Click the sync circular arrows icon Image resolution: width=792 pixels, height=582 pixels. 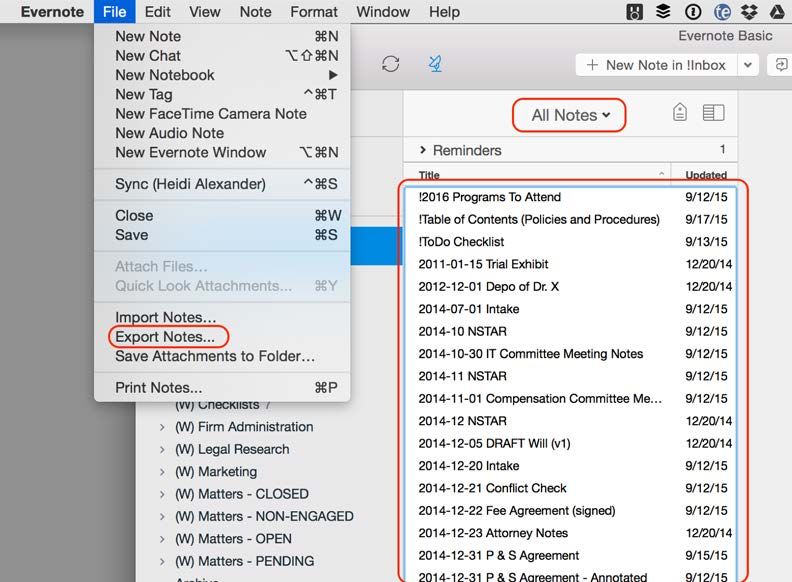pyautogui.click(x=390, y=64)
